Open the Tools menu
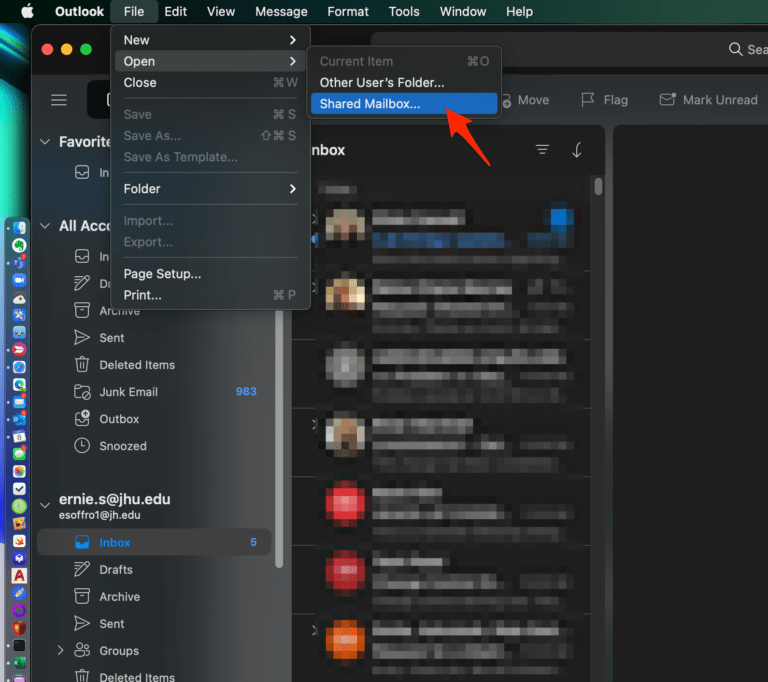The height and width of the screenshot is (682, 768). coord(404,11)
